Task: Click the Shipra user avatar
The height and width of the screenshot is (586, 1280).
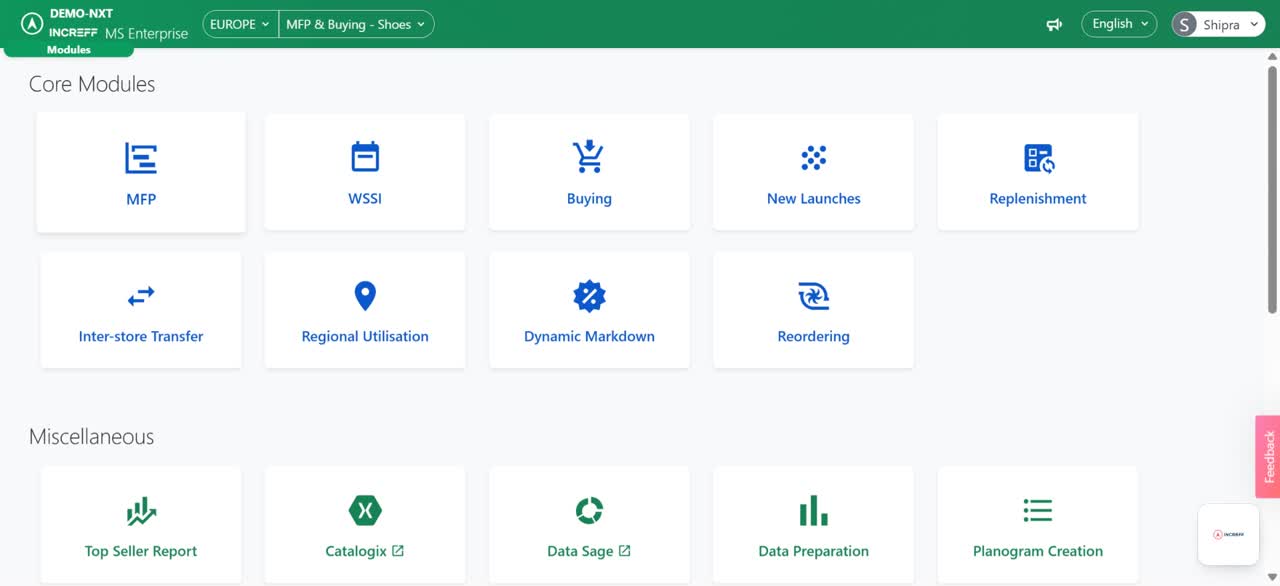Action: (1185, 25)
